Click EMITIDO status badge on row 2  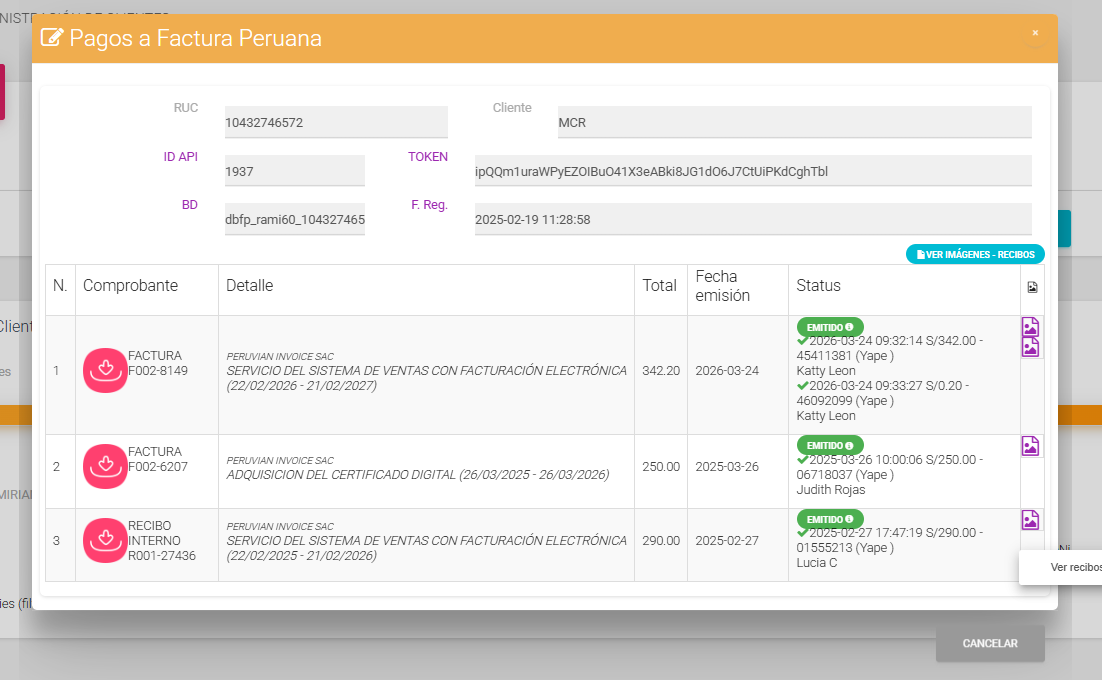[x=830, y=445]
